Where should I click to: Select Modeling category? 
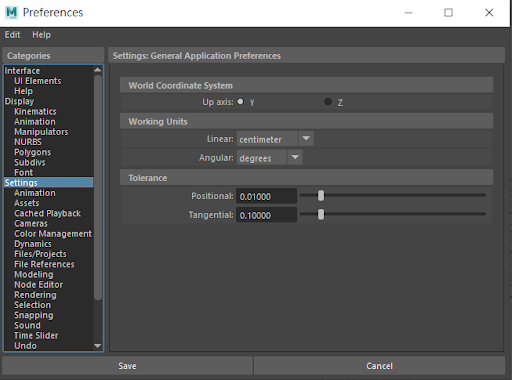click(x=34, y=274)
